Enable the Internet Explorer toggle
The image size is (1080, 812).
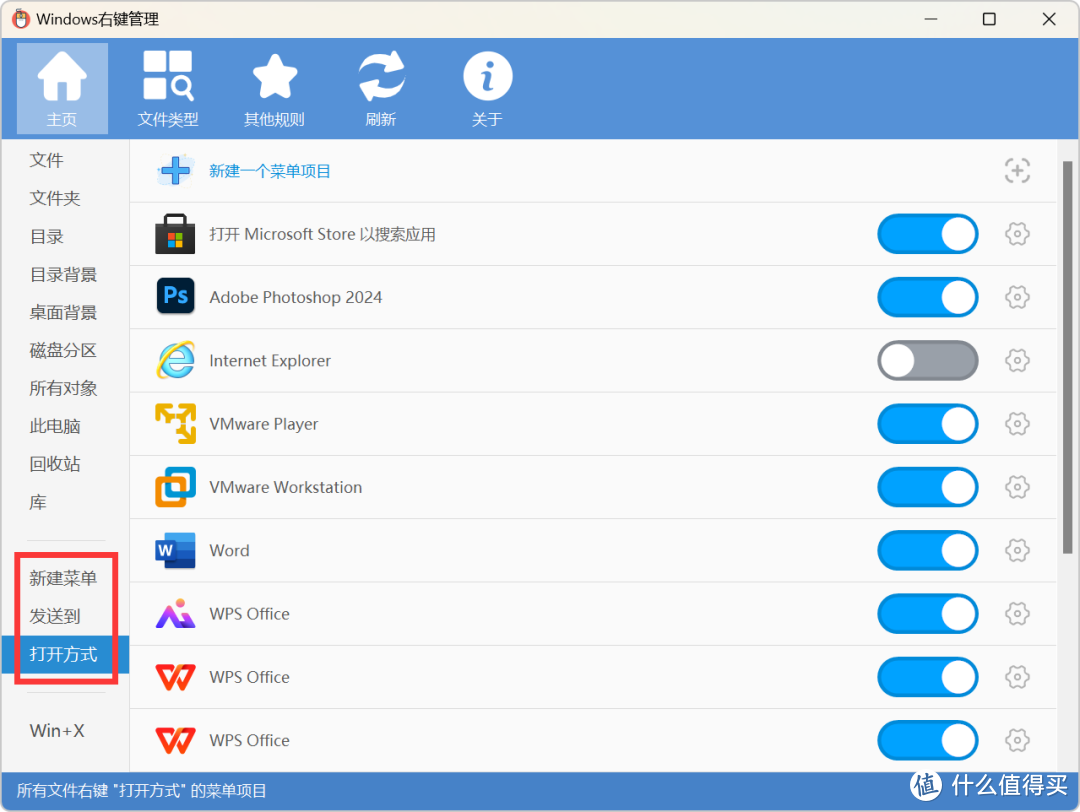928,360
